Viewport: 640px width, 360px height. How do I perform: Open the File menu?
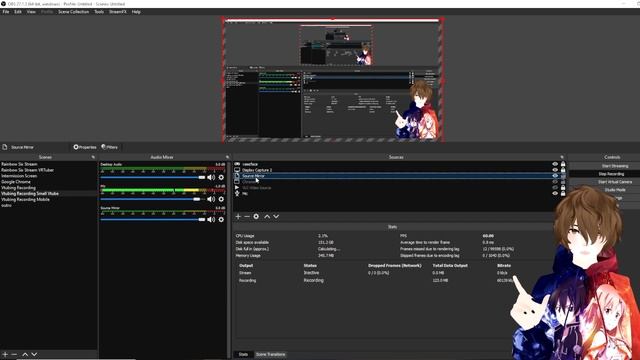pyautogui.click(x=6, y=12)
